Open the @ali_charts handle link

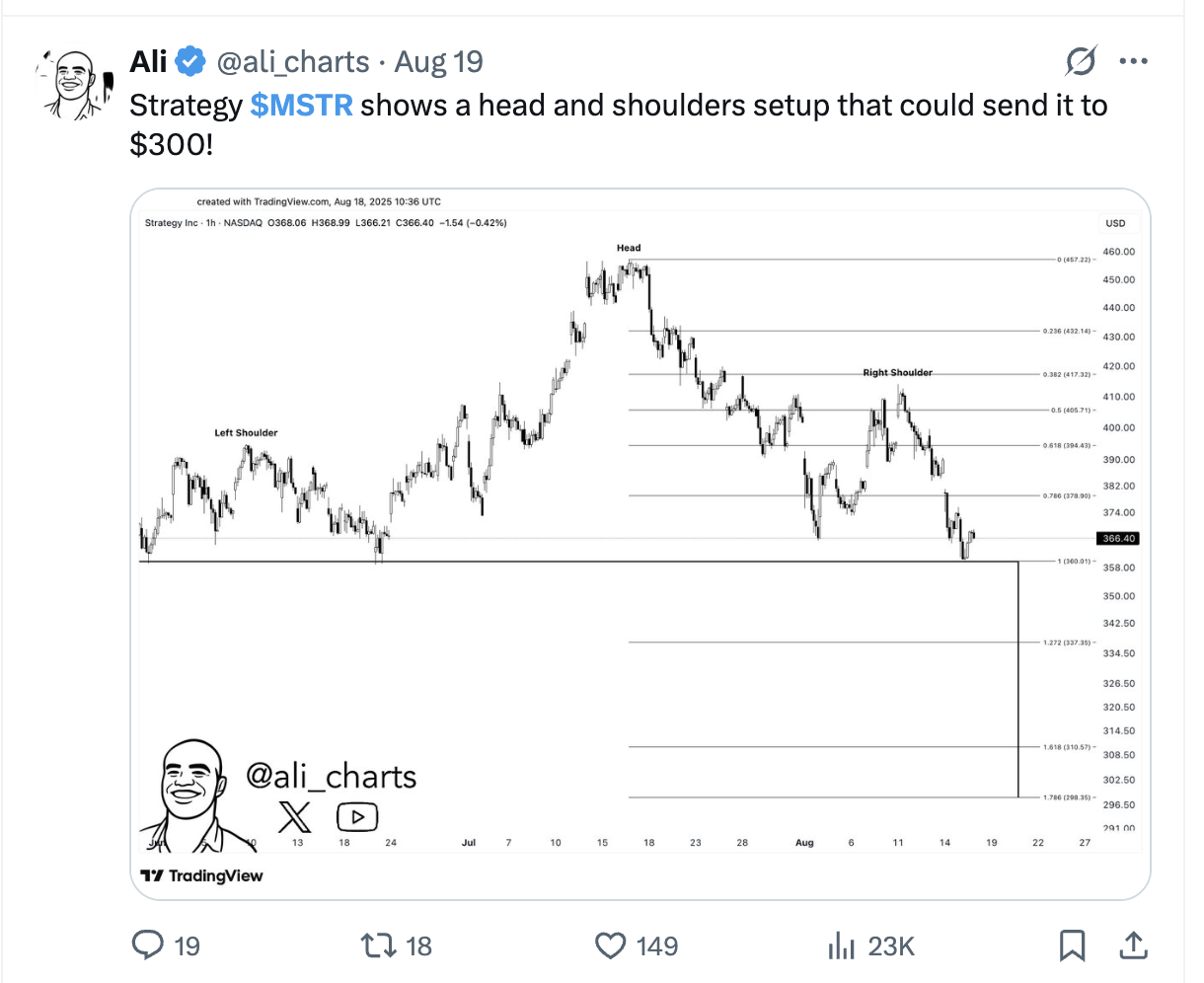(292, 62)
